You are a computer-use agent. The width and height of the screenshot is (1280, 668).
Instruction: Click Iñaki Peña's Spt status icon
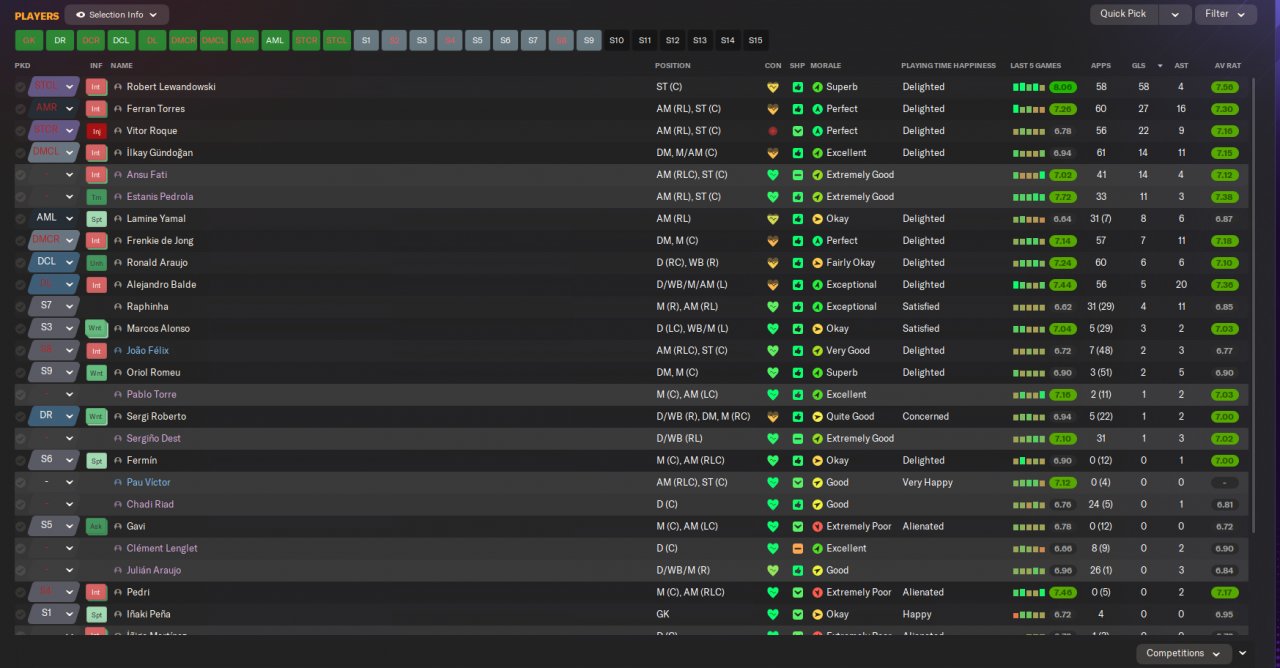pyautogui.click(x=96, y=615)
